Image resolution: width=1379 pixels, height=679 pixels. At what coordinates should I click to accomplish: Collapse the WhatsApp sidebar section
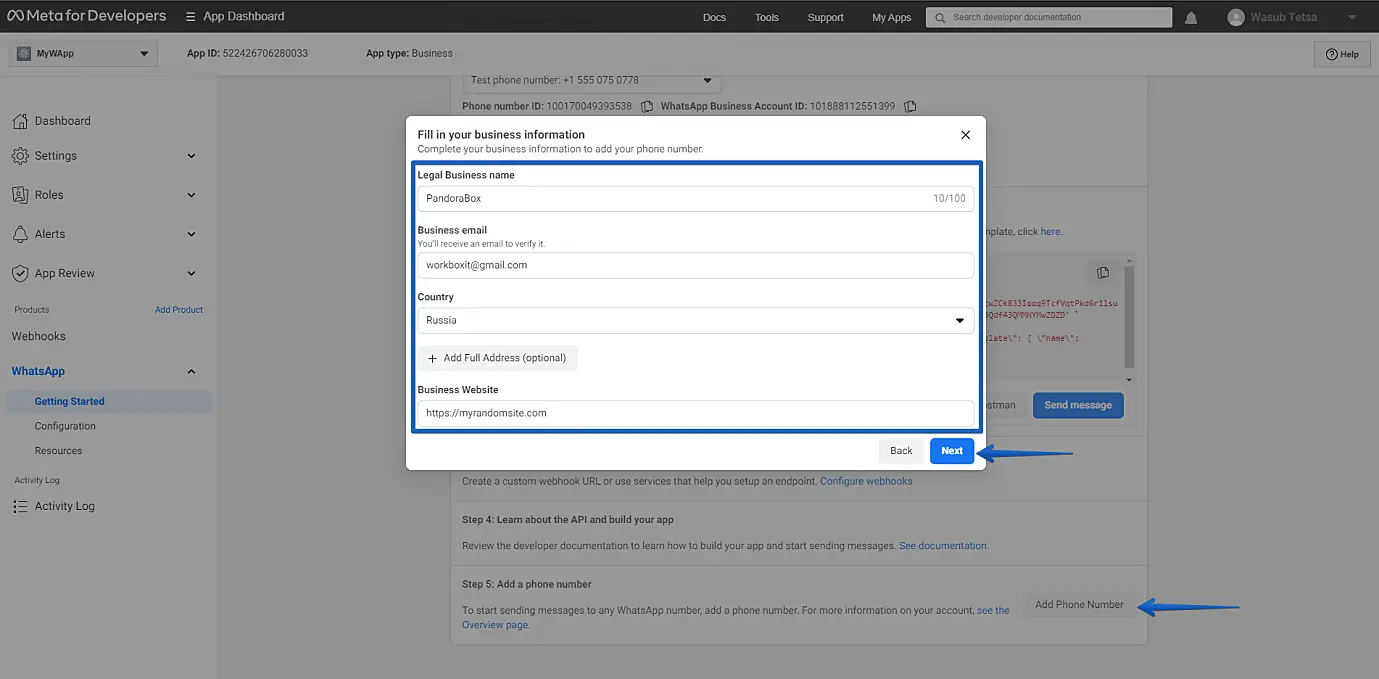(x=191, y=372)
